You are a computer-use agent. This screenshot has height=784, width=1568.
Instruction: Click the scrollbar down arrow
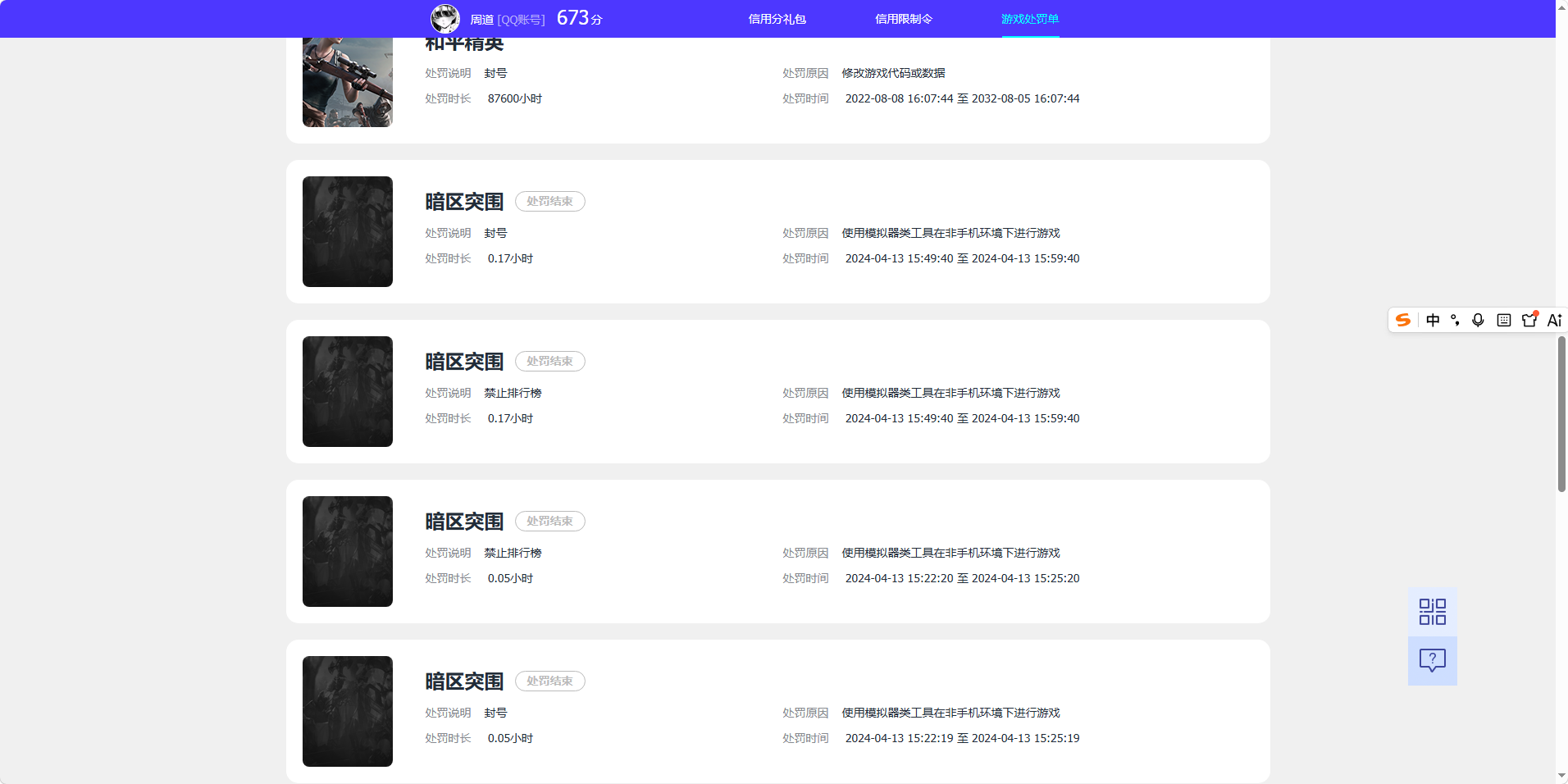(1561, 776)
